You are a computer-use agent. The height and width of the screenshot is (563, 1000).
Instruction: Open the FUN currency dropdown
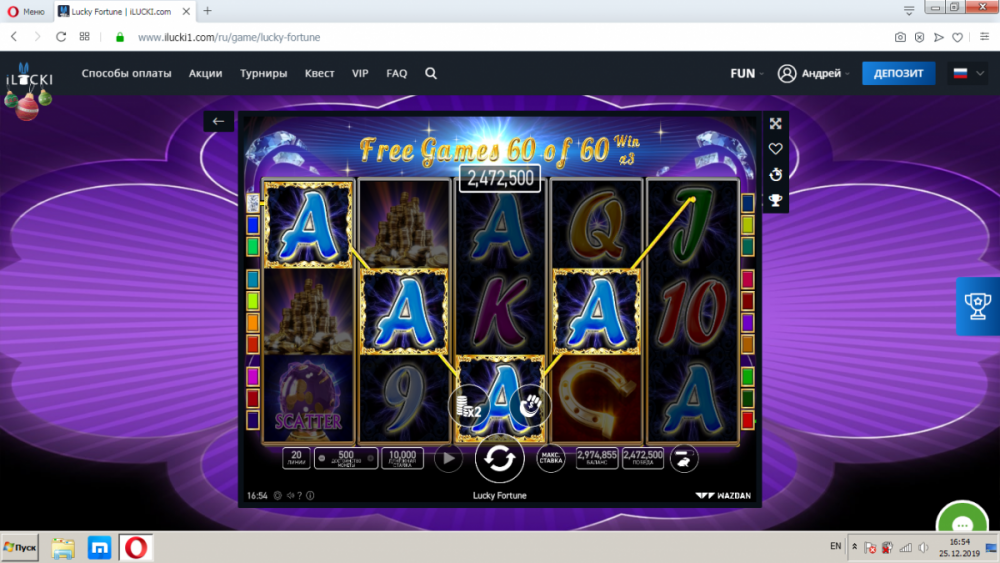(747, 73)
